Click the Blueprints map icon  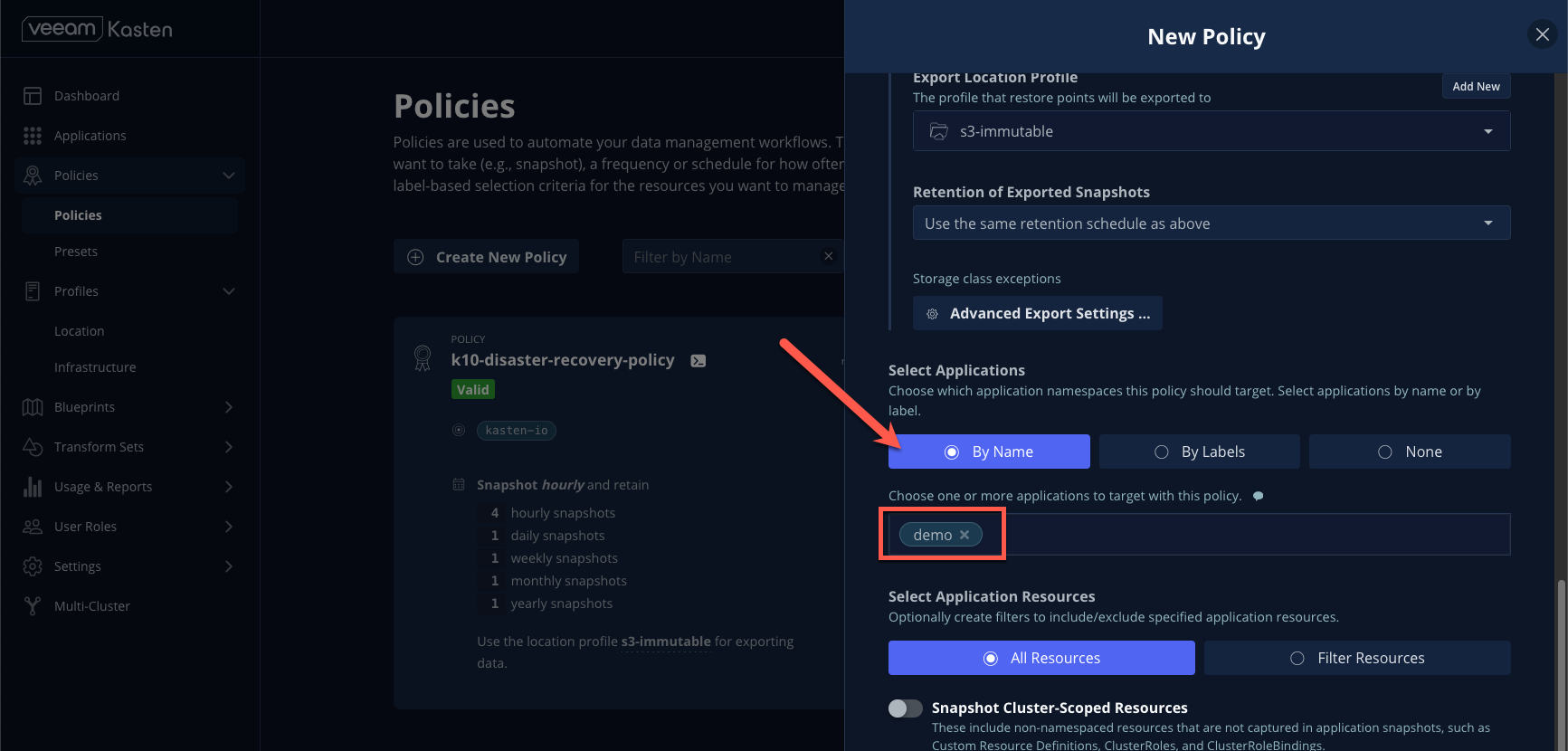tap(33, 407)
